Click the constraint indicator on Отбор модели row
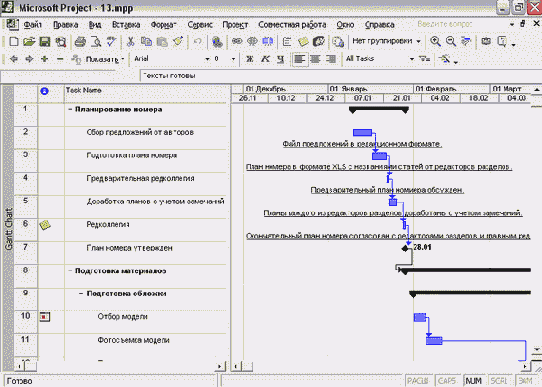The width and height of the screenshot is (542, 387). tap(45, 317)
